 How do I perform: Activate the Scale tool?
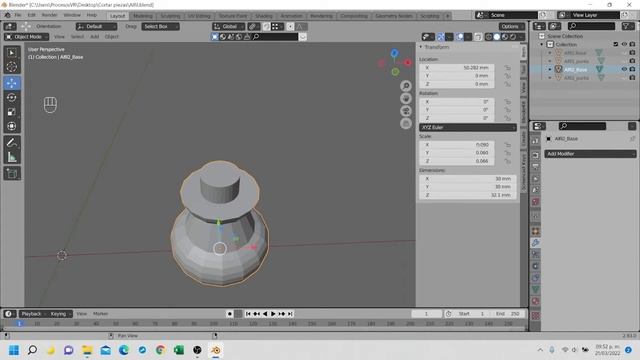[12, 111]
